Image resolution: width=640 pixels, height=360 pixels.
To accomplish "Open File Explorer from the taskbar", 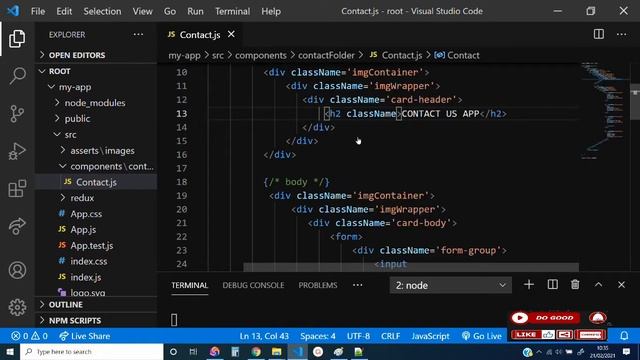I will (x=276, y=351).
